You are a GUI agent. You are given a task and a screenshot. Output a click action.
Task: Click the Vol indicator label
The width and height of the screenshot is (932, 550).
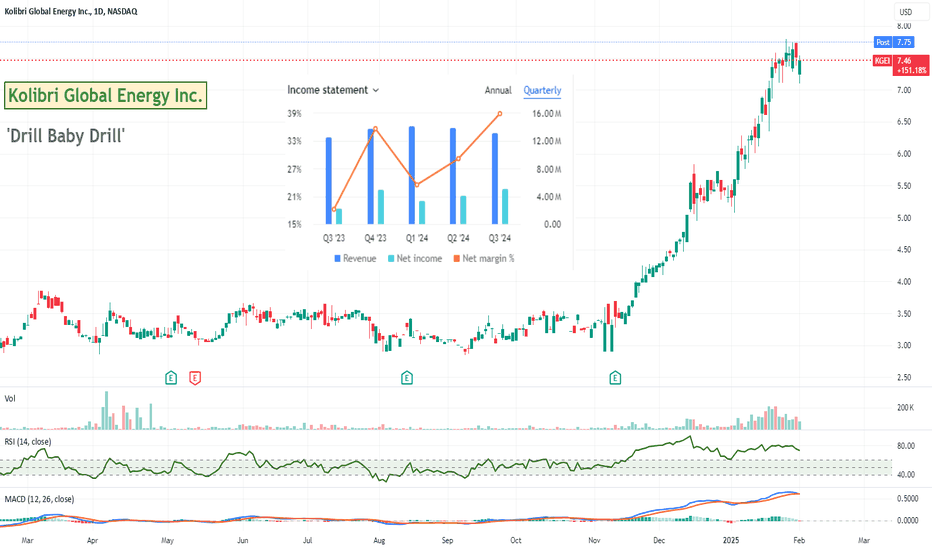pos(10,398)
